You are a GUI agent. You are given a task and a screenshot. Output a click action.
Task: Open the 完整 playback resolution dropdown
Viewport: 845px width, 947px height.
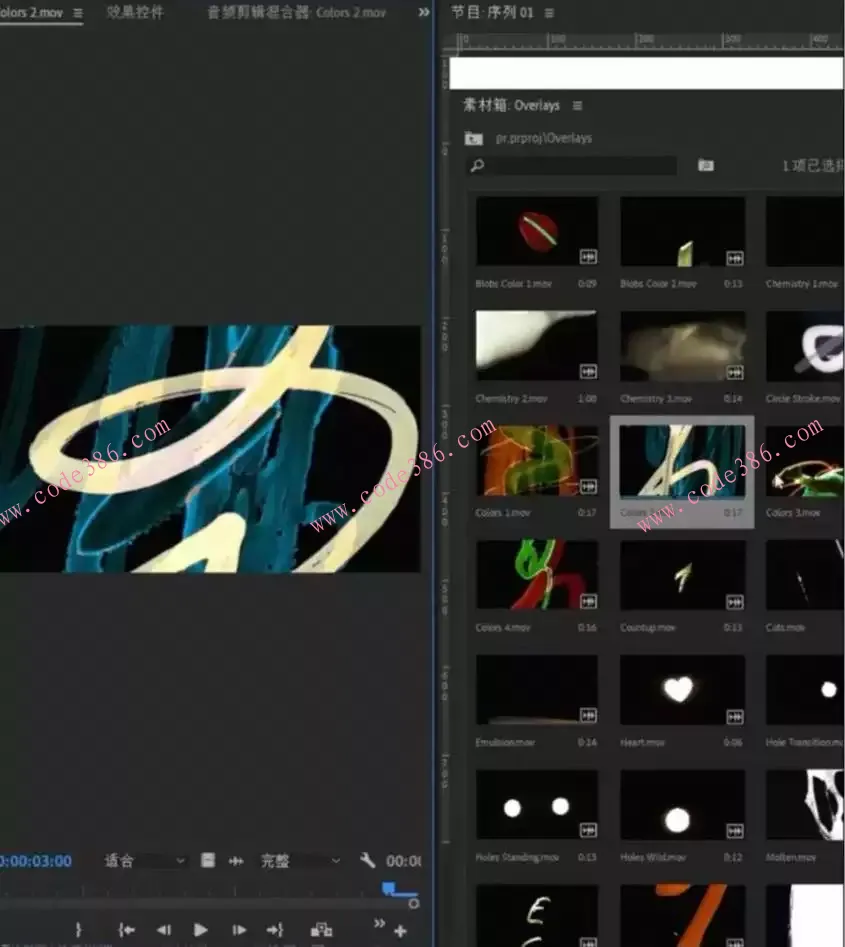tap(300, 861)
